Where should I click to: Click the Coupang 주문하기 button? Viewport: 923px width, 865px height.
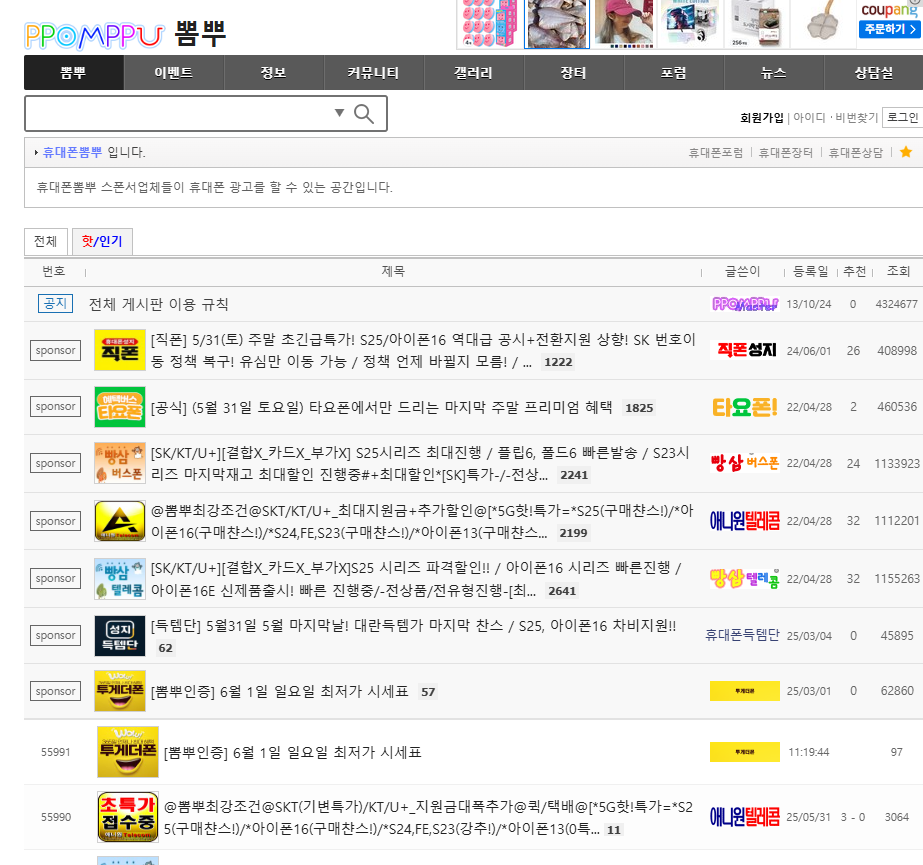pos(890,29)
